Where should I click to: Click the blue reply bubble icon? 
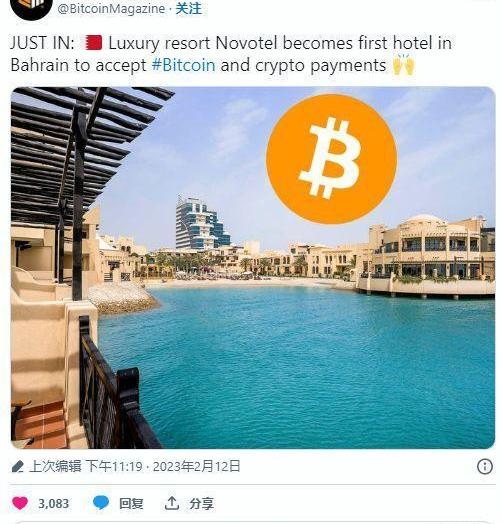pyautogui.click(x=101, y=503)
